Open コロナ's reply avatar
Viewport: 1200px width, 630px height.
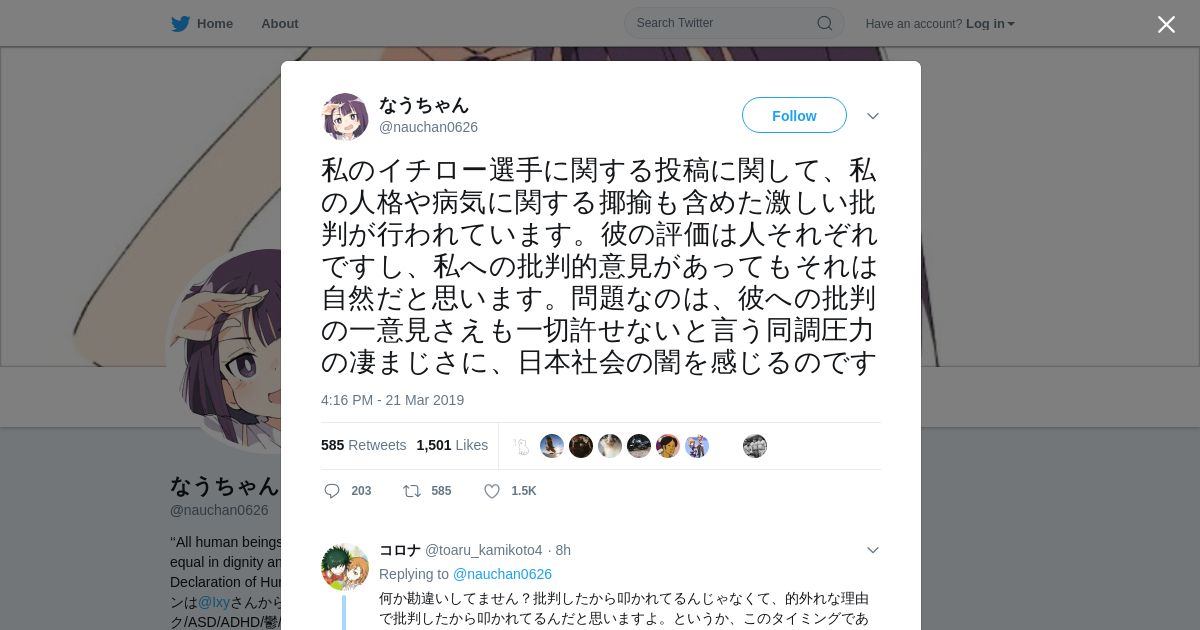click(345, 567)
